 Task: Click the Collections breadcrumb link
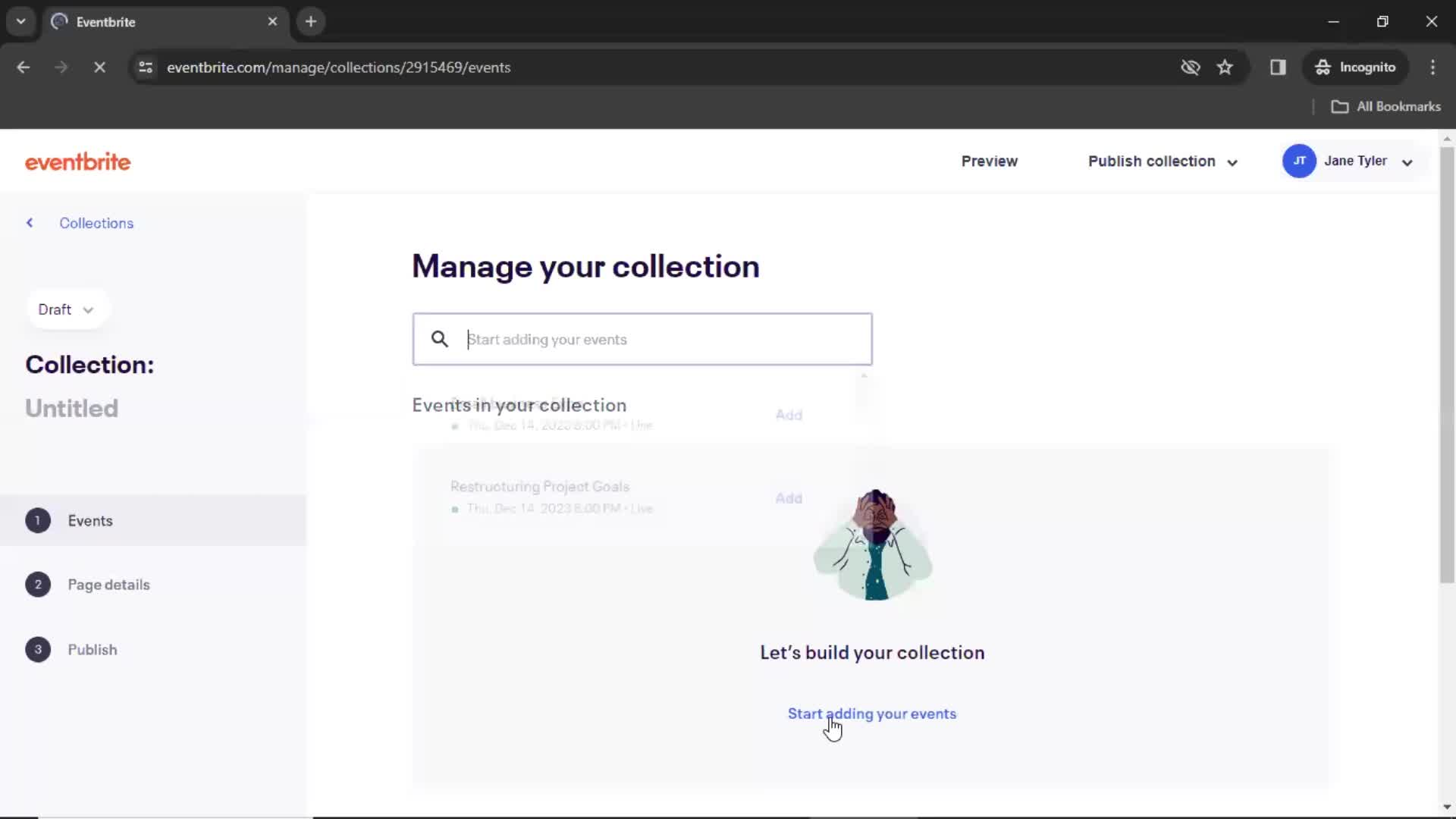pos(96,223)
